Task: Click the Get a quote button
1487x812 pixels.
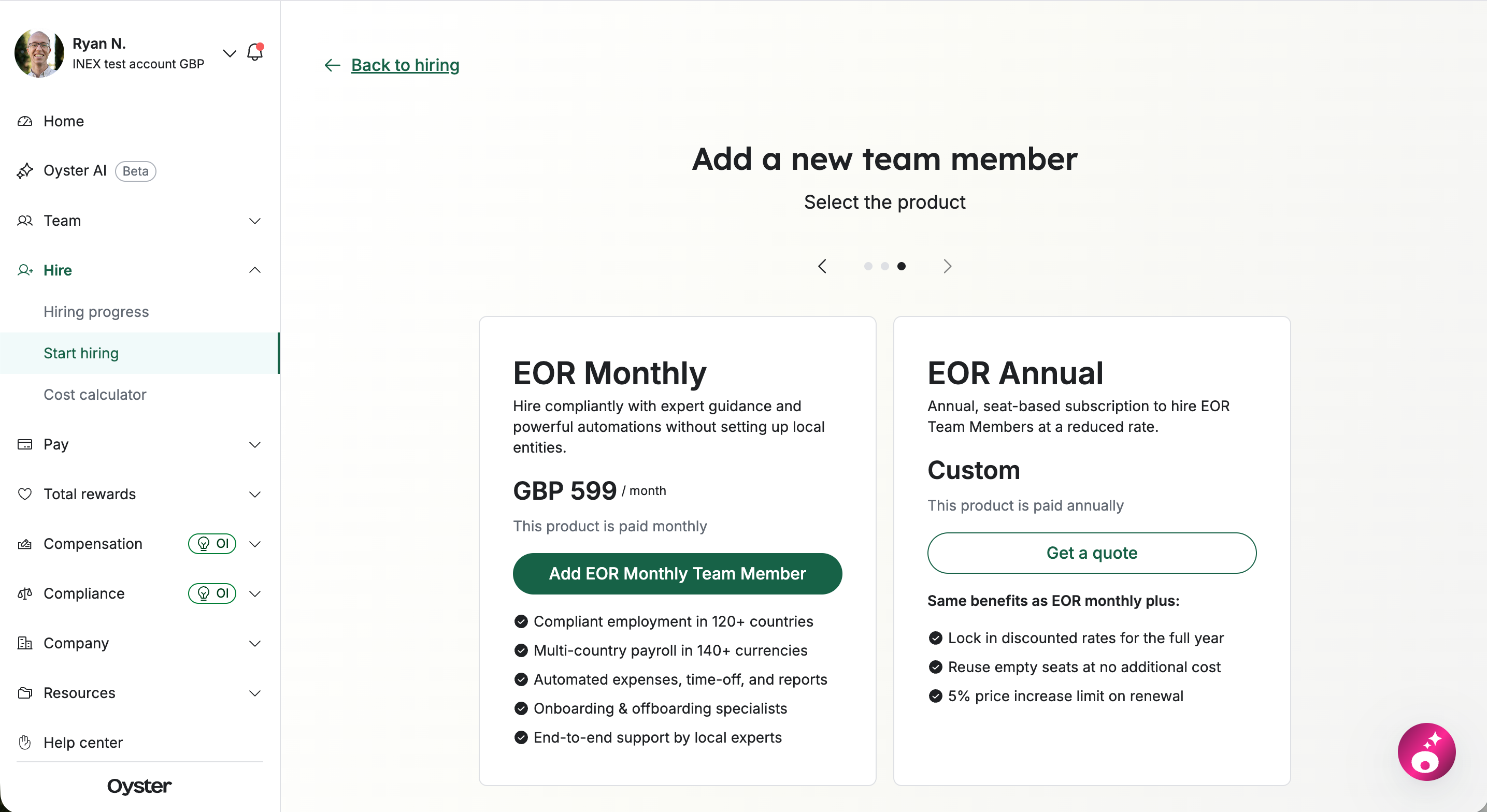Action: coord(1092,553)
